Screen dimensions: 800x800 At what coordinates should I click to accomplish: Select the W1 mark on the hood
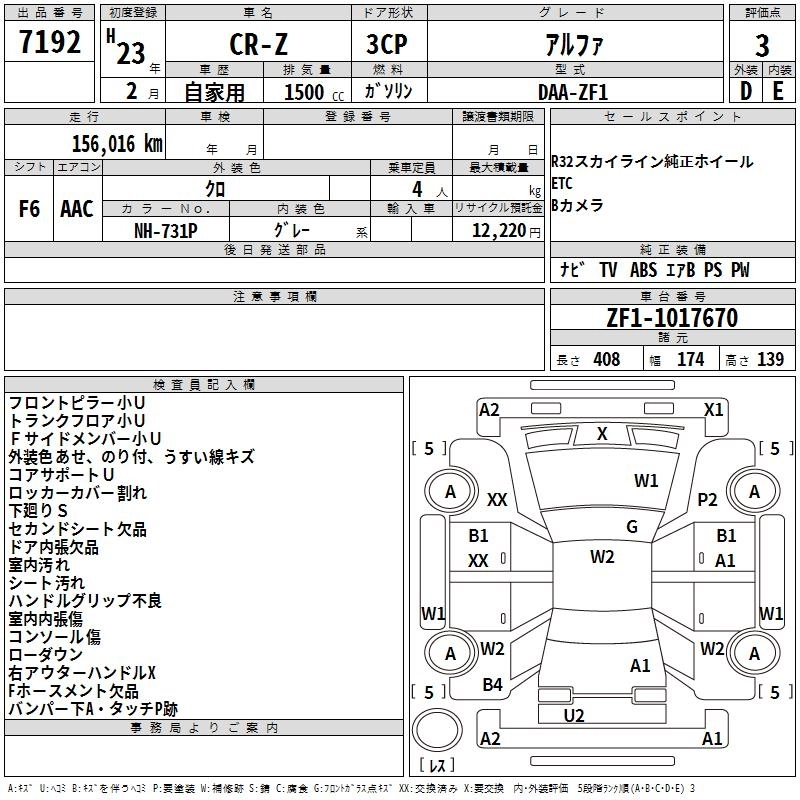(646, 481)
